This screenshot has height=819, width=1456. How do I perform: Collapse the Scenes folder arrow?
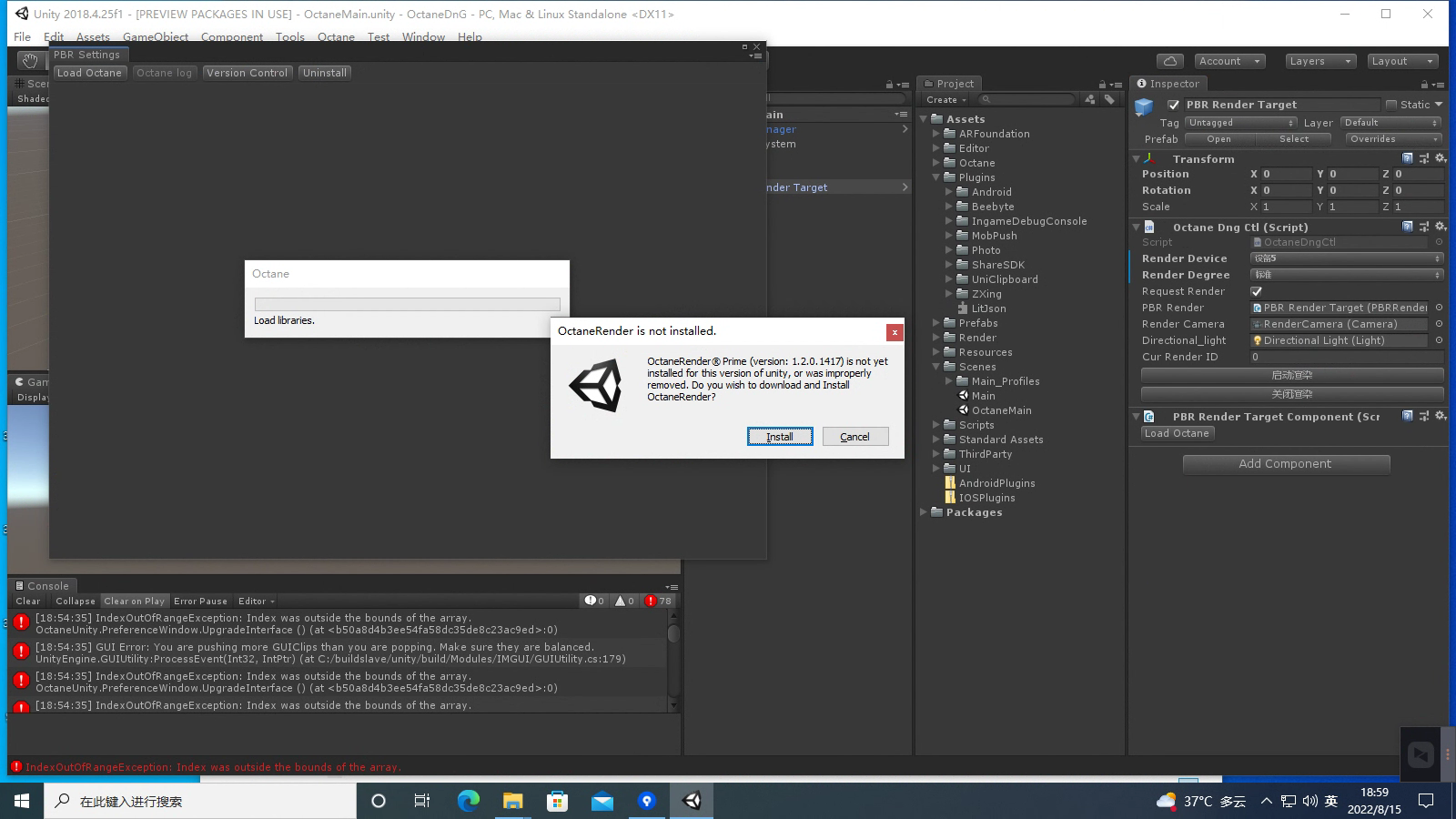[x=936, y=367]
